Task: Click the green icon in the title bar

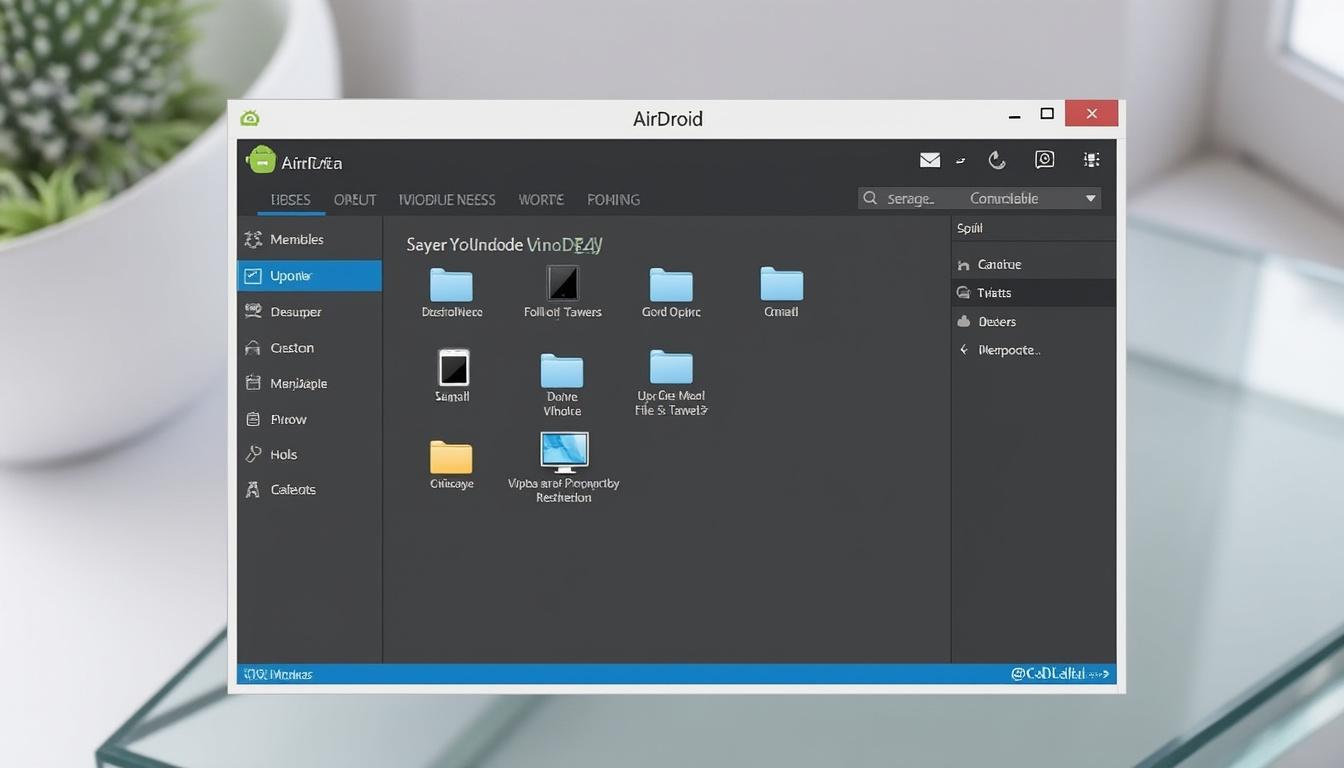Action: click(x=249, y=118)
